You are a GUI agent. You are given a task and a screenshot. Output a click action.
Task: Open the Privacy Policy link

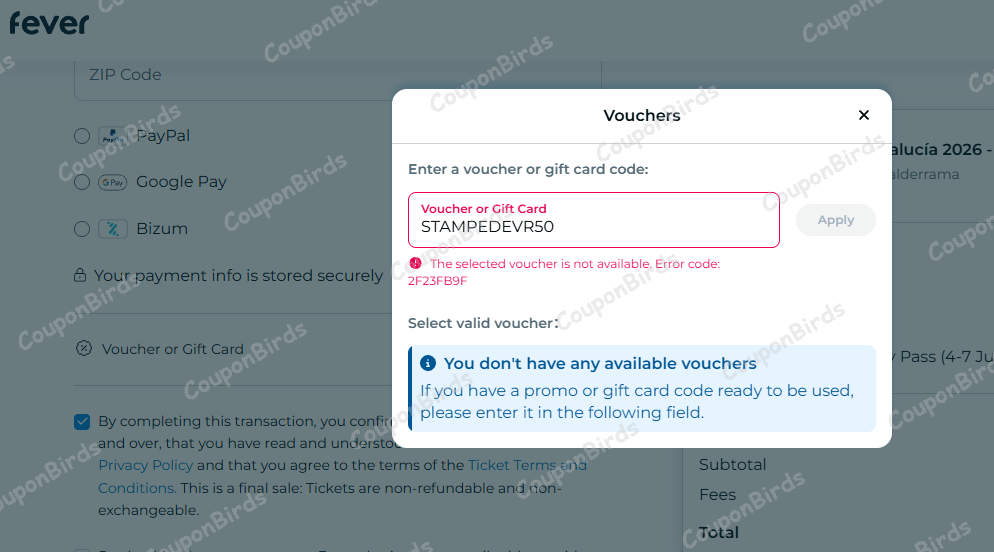pos(145,465)
